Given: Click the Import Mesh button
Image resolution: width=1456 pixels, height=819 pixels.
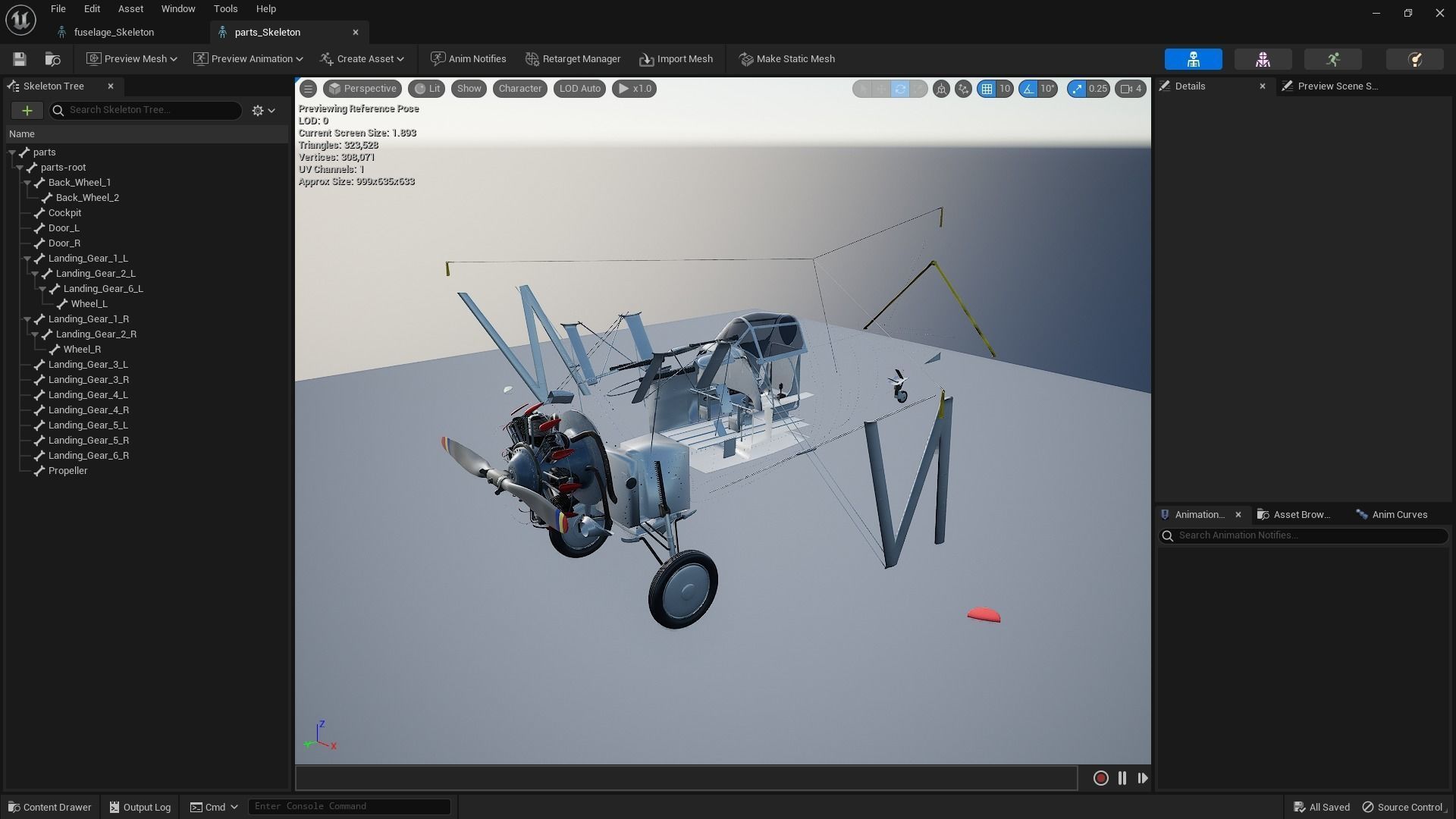Looking at the screenshot, I should click(676, 59).
